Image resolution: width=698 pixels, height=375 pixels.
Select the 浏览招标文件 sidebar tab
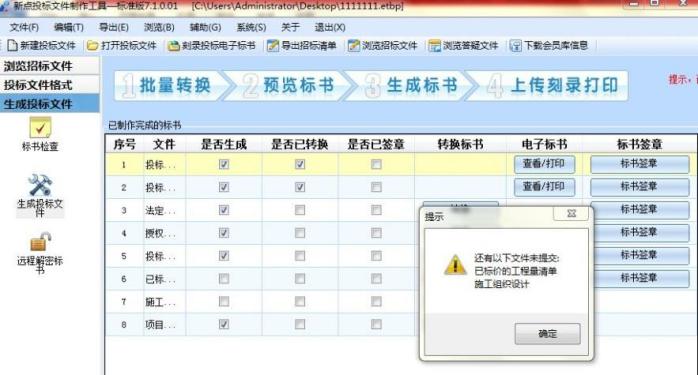point(49,66)
